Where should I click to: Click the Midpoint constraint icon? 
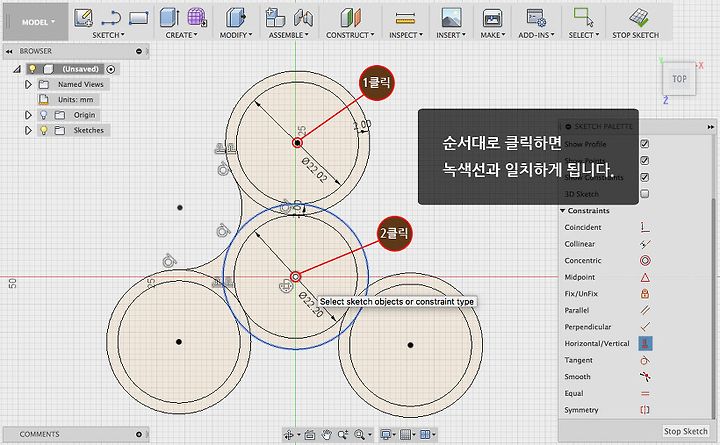coord(645,277)
